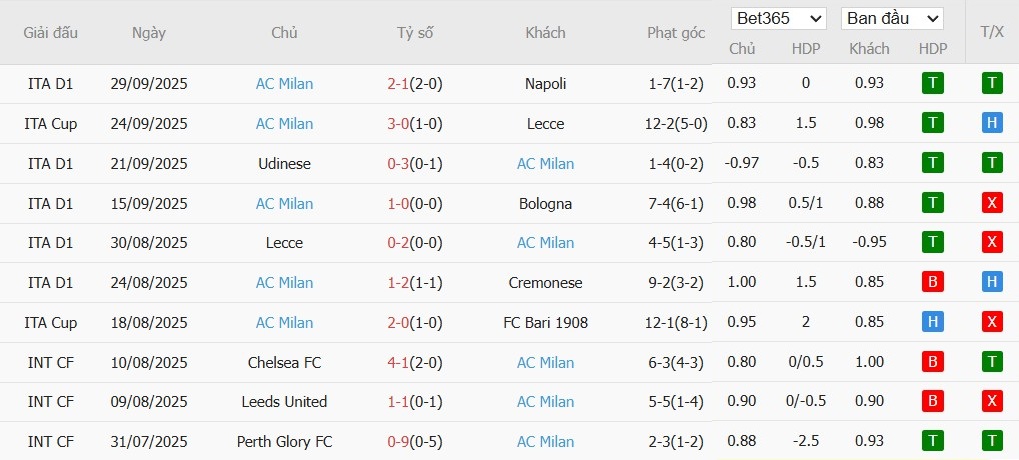Click the green T badge in the Perth Glory FC row T/X column
Image resolution: width=1019 pixels, height=460 pixels.
coord(992,441)
